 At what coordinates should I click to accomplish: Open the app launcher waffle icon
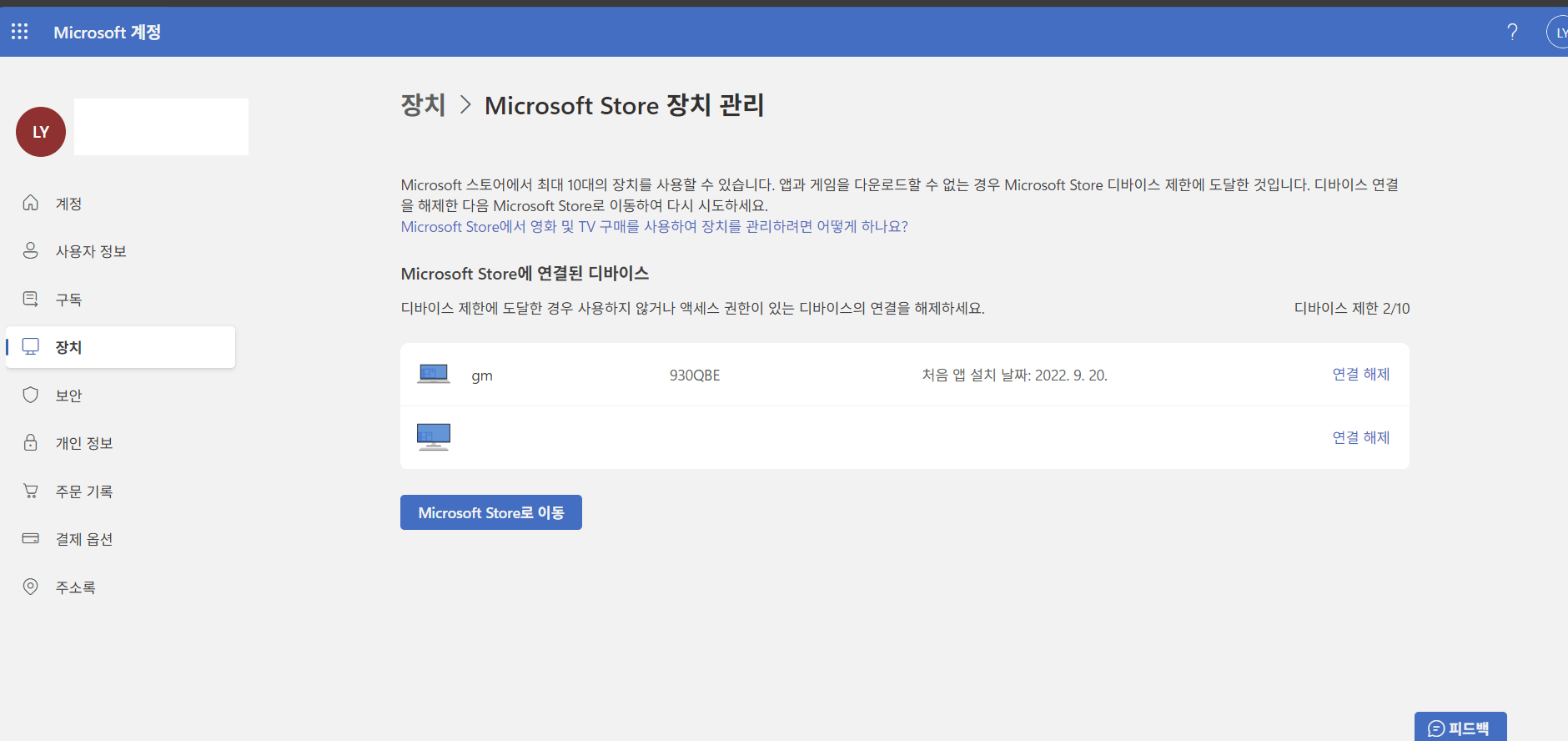[20, 32]
